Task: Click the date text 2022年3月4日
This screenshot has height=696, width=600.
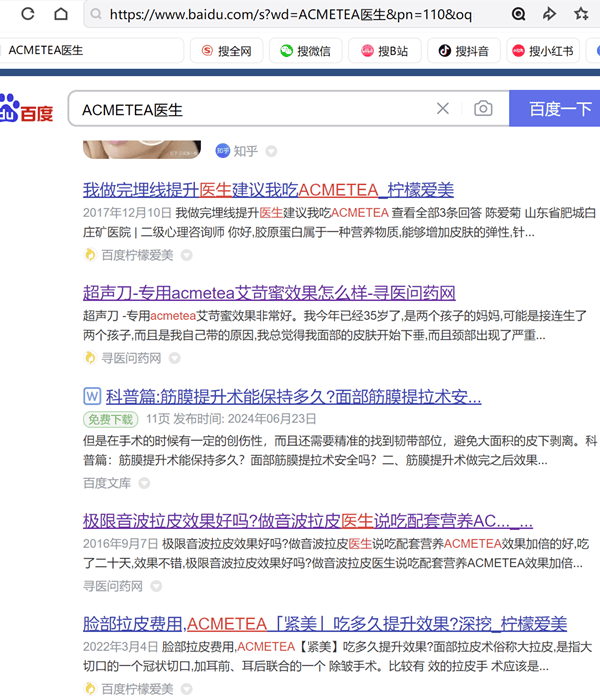Action: (120, 647)
